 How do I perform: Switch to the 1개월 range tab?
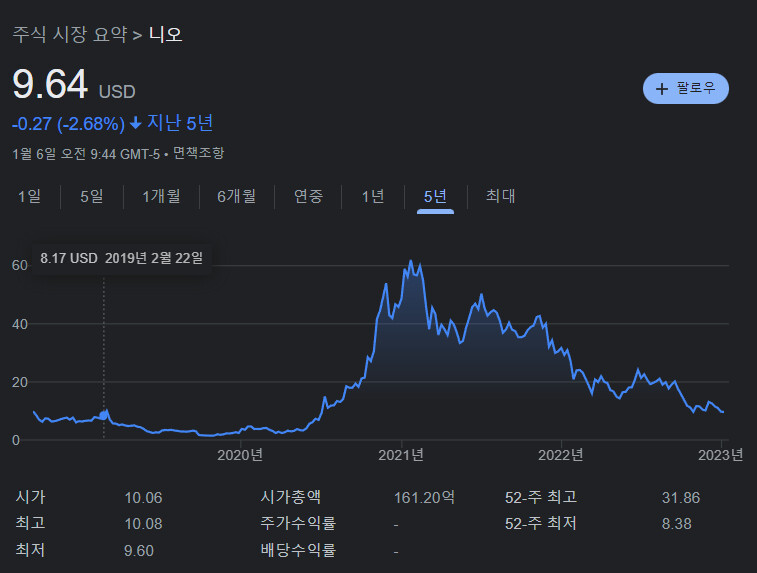161,196
